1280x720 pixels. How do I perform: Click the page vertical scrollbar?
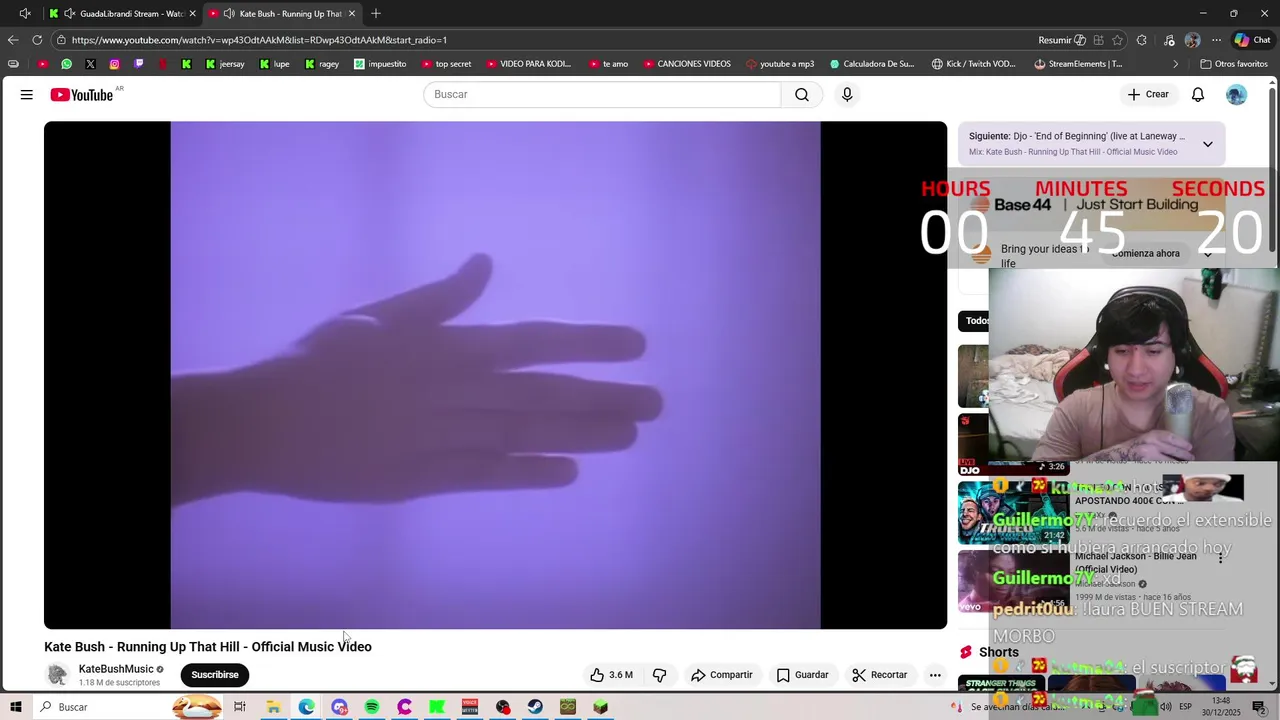click(1272, 170)
